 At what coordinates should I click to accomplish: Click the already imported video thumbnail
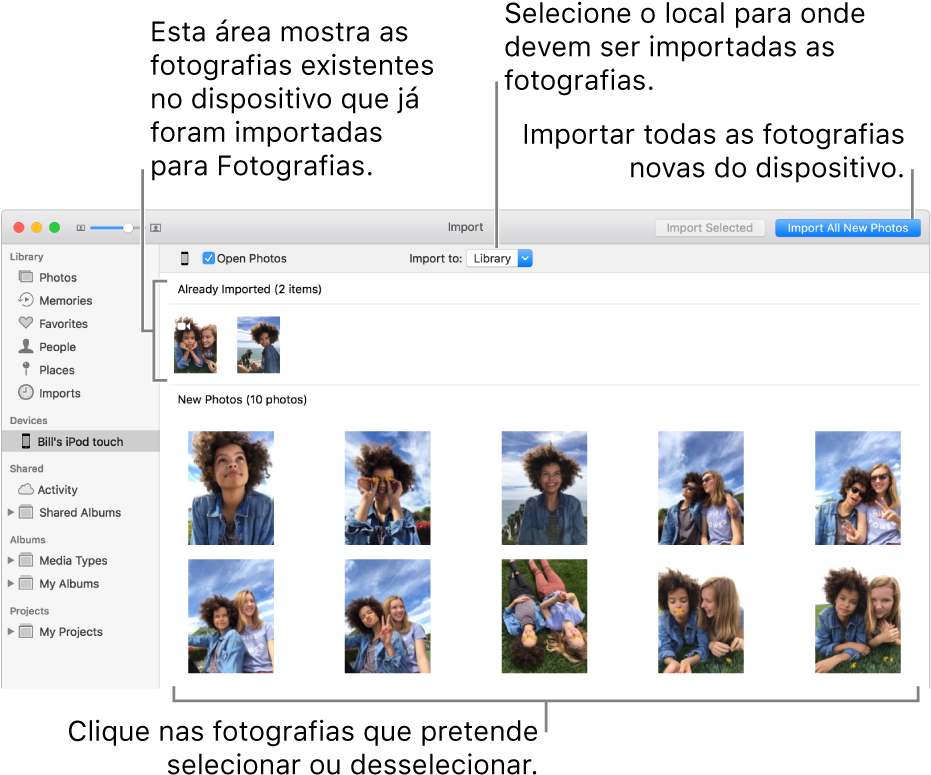[x=195, y=344]
